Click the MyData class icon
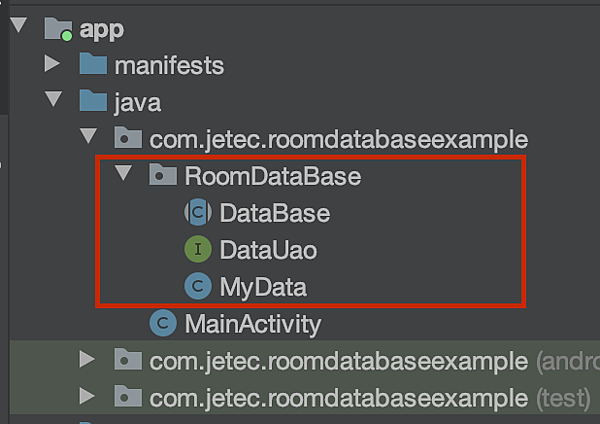 (198, 286)
